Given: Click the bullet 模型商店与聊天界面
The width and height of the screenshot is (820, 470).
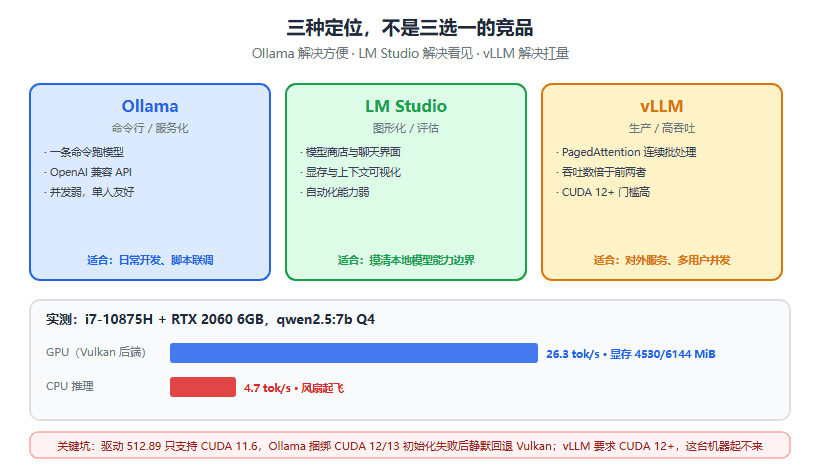Looking at the screenshot, I should coord(350,152).
